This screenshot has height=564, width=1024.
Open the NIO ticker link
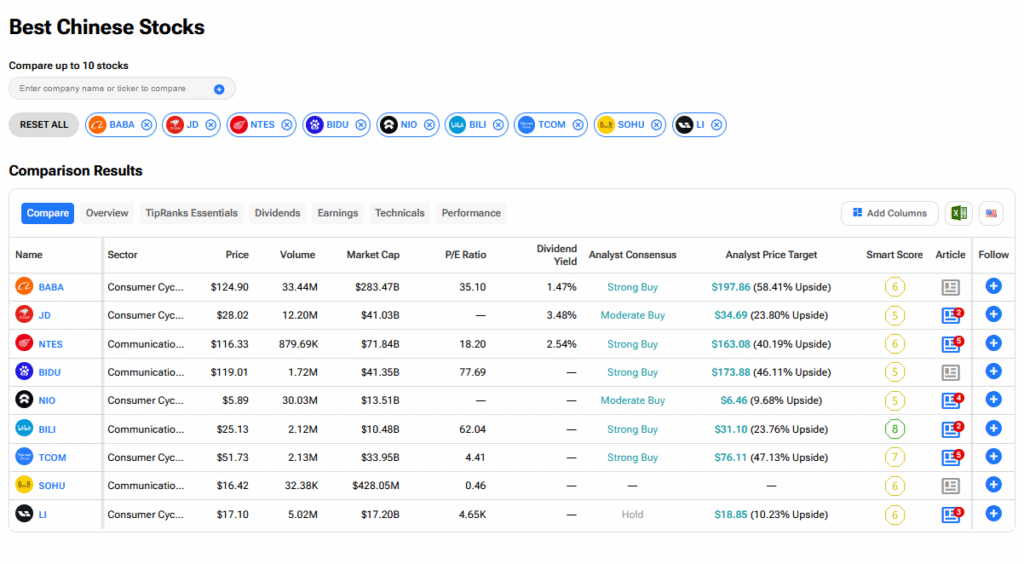point(47,401)
